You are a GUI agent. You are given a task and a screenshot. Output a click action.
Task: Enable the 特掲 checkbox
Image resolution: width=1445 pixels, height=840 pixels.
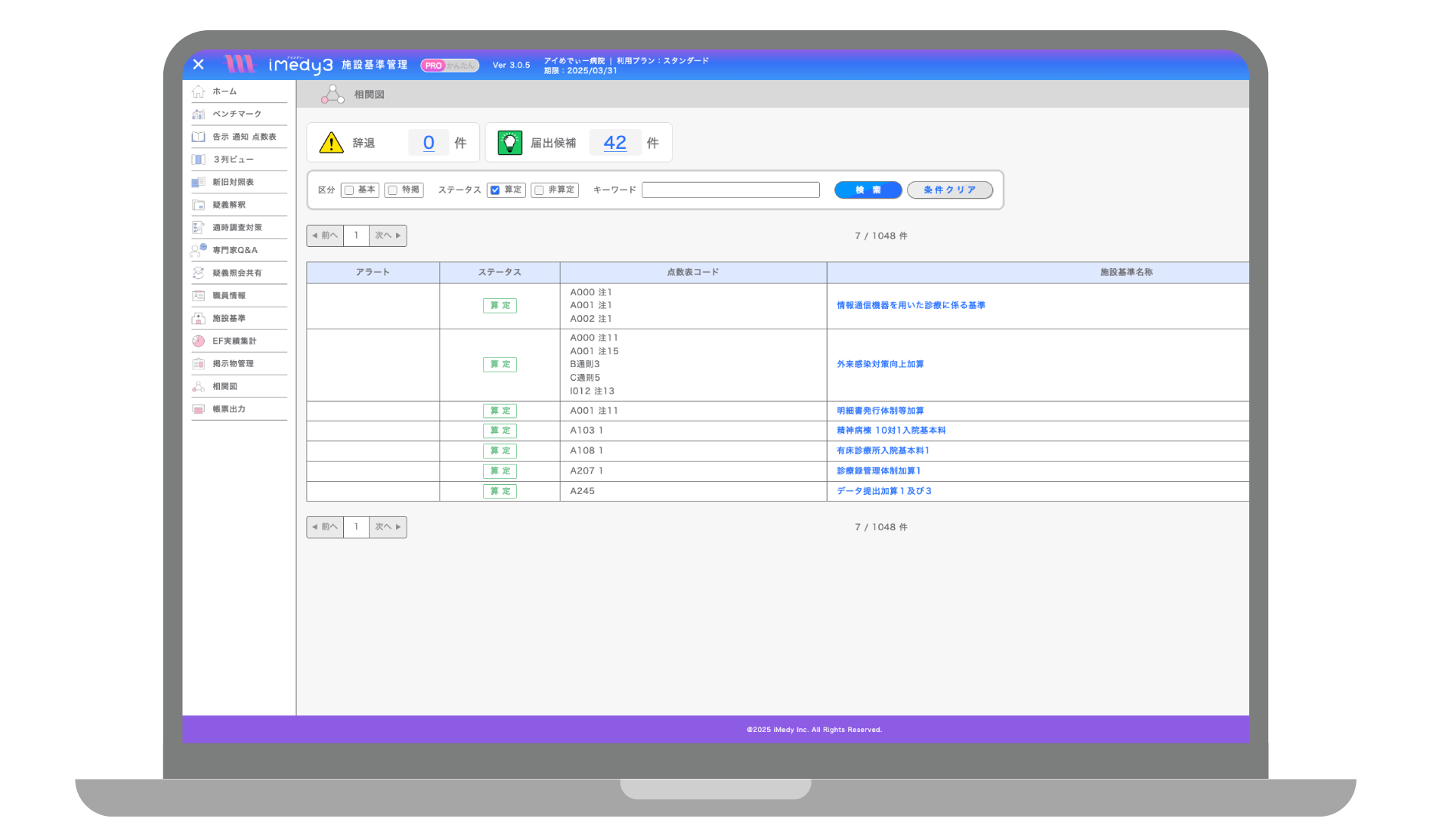[393, 190]
